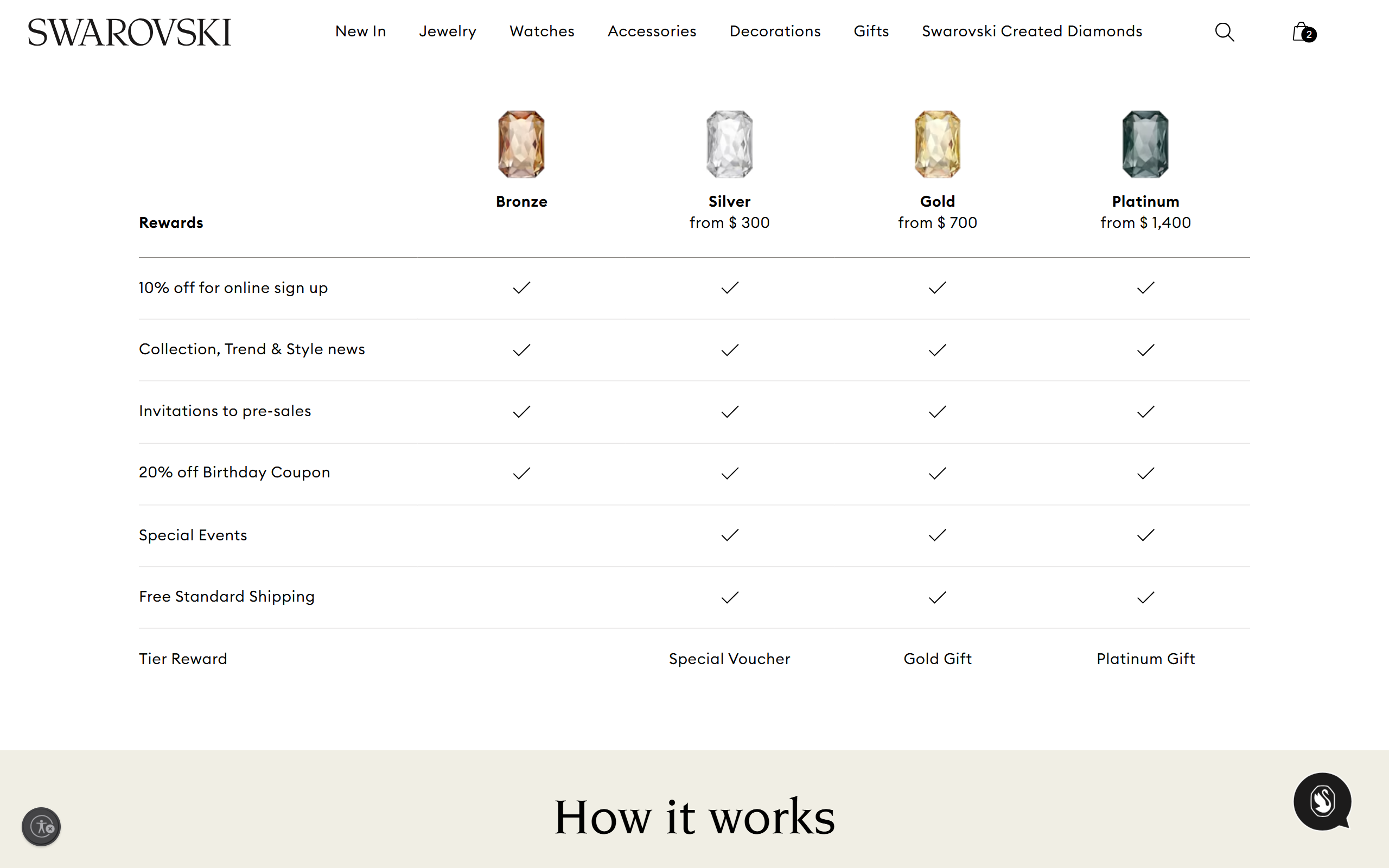Go to the Swarovski logo homepage
The height and width of the screenshot is (868, 1389).
(129, 32)
